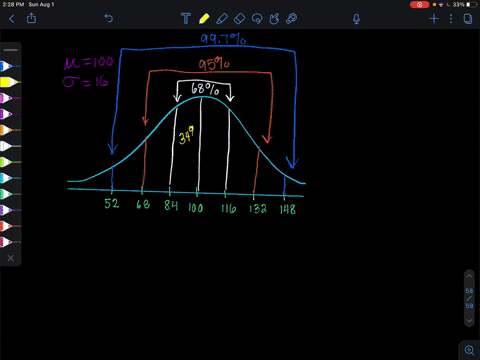The image size is (480, 360).
Task: Choose the yellow highlighter preset
Action: pyautogui.click(x=10, y=82)
